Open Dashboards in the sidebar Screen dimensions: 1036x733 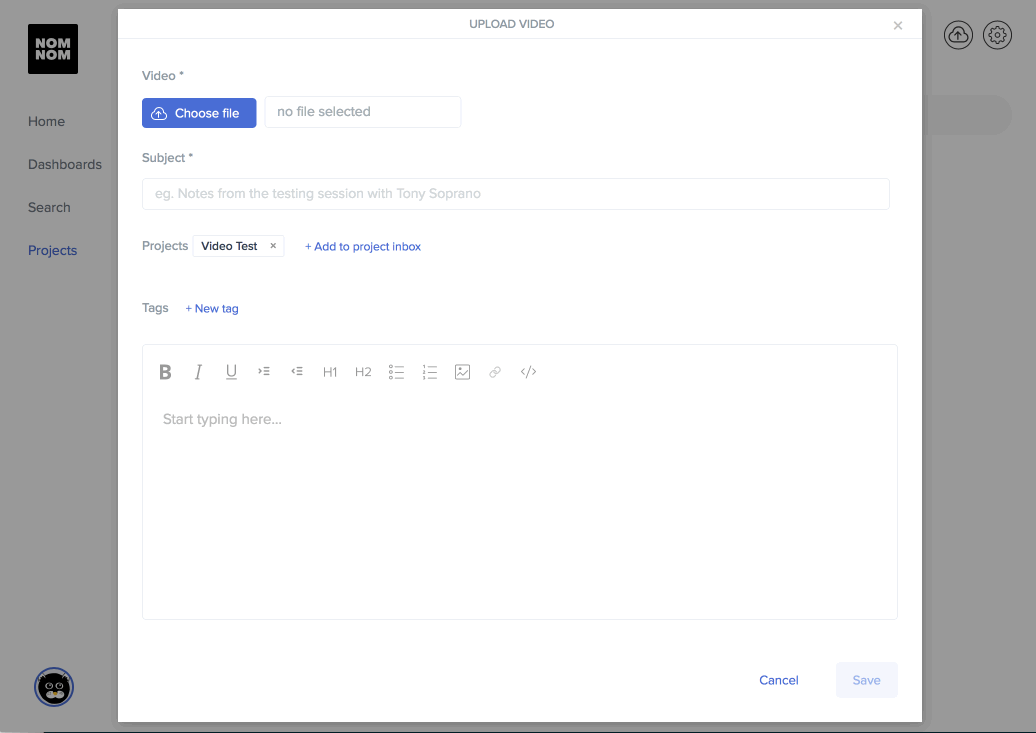tap(65, 165)
